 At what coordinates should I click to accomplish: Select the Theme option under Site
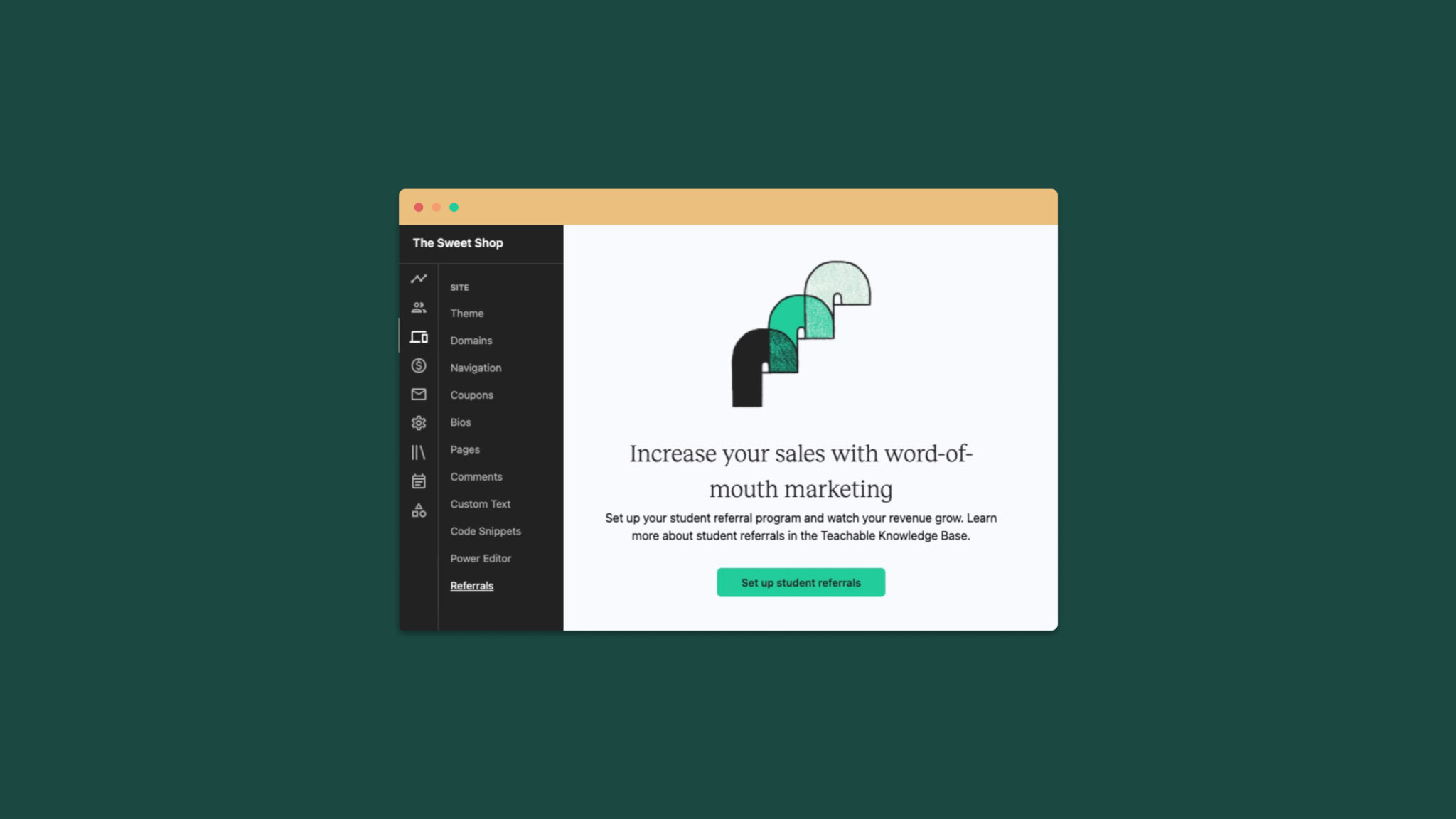pos(467,313)
